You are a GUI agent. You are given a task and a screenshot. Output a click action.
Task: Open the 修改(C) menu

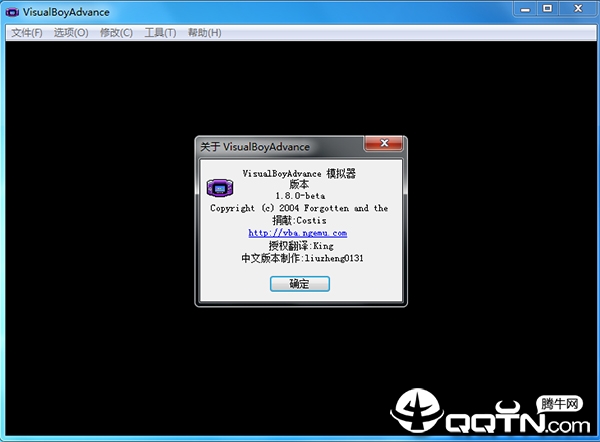[x=116, y=32]
